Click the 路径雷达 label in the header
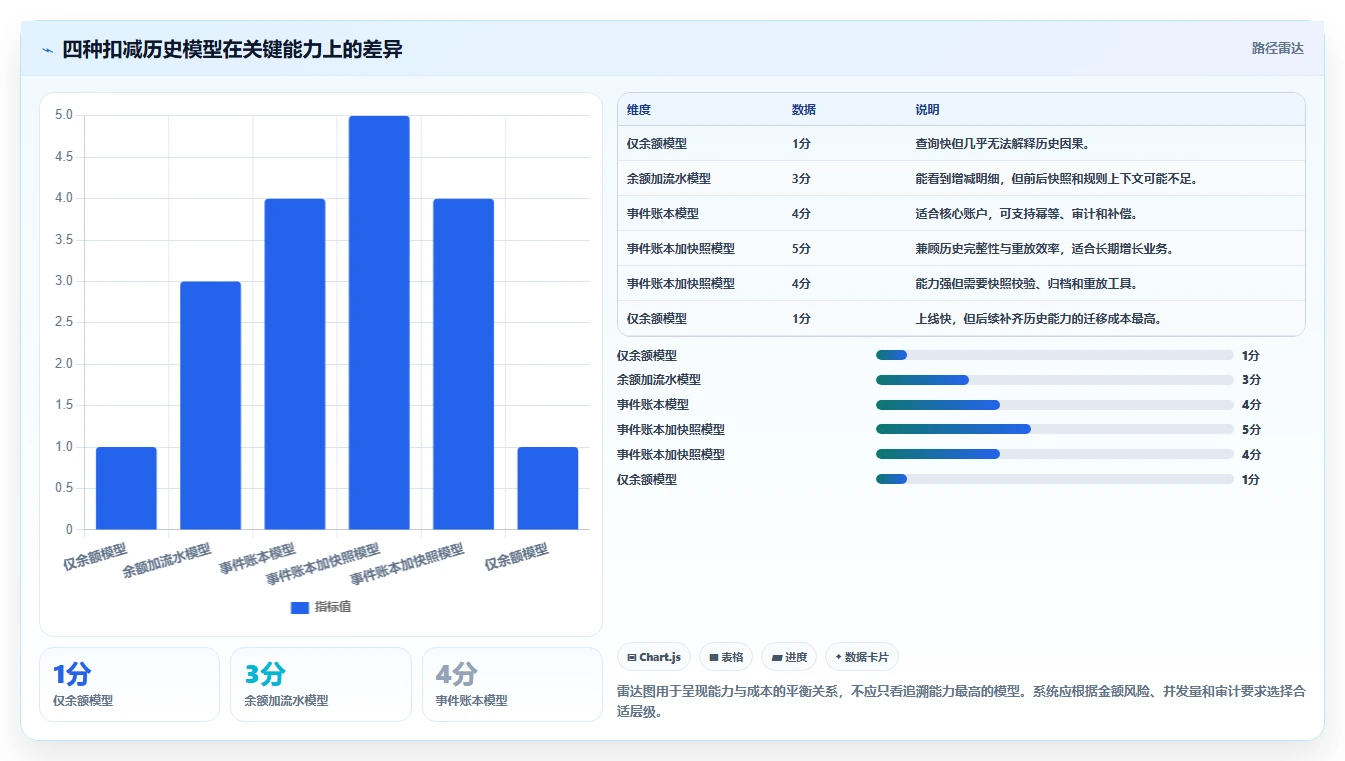The height and width of the screenshot is (761, 1345). (1278, 48)
